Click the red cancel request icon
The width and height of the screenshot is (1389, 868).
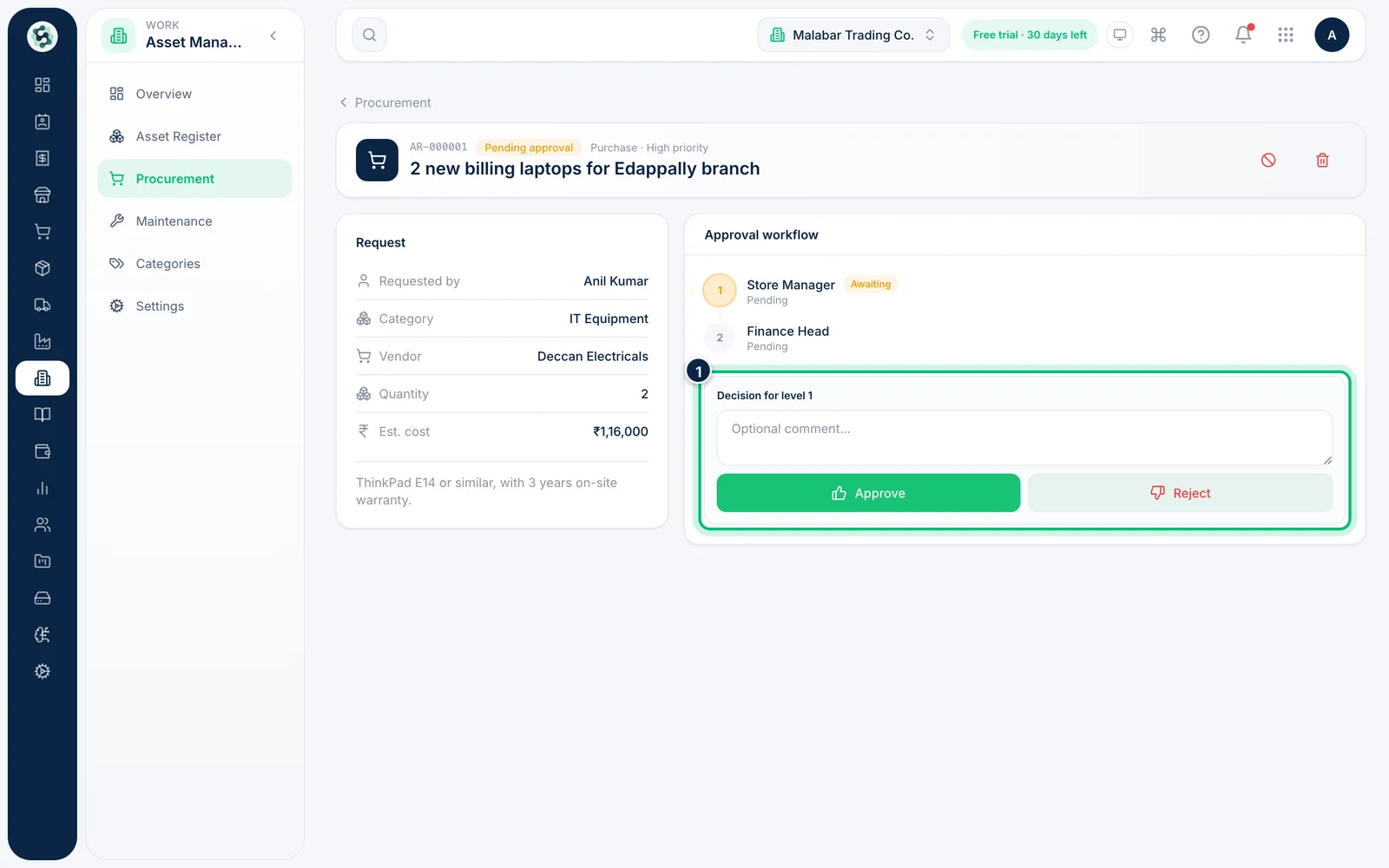point(1268,161)
